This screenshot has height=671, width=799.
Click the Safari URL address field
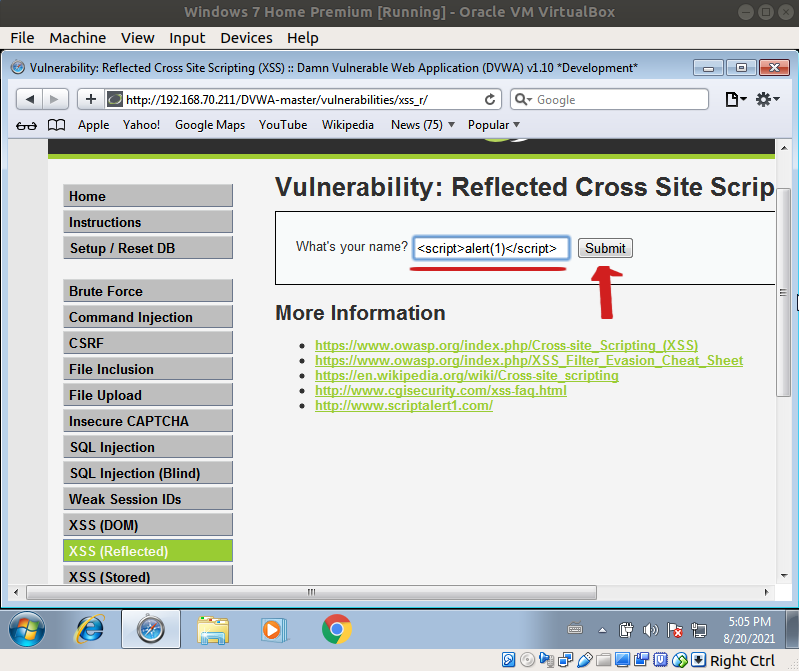[303, 99]
